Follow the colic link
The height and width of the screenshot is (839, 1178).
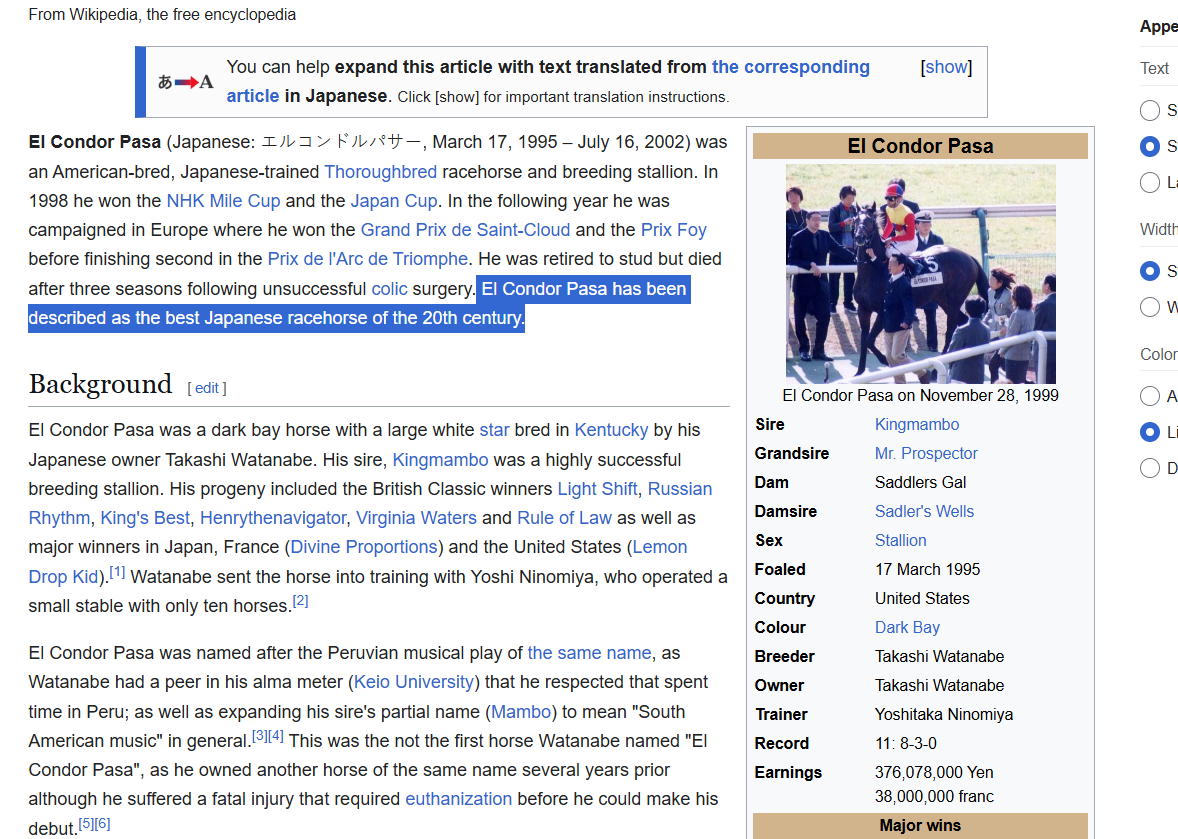389,289
